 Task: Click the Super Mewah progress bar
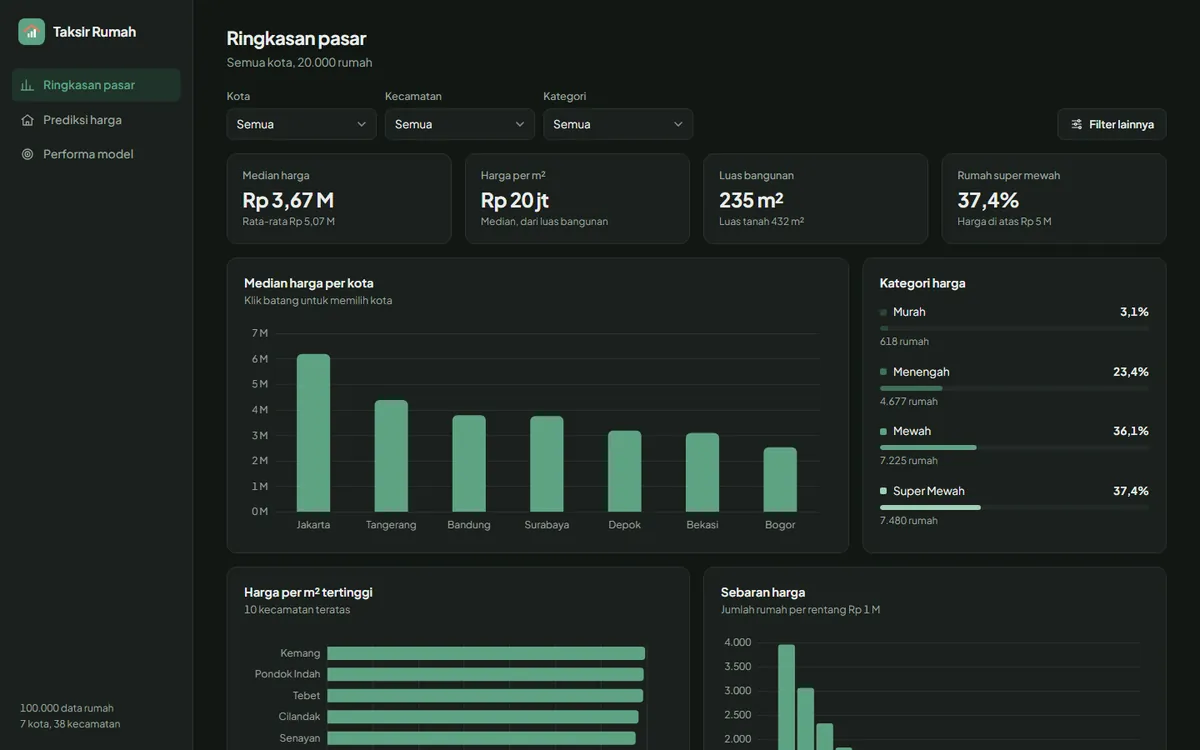click(x=1014, y=507)
